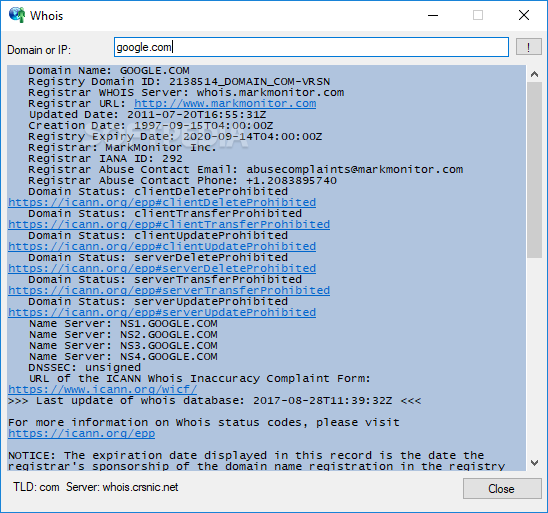Image resolution: width=548 pixels, height=513 pixels.
Task: Open the serverDeleteProhibited icann link
Action: tap(162, 268)
